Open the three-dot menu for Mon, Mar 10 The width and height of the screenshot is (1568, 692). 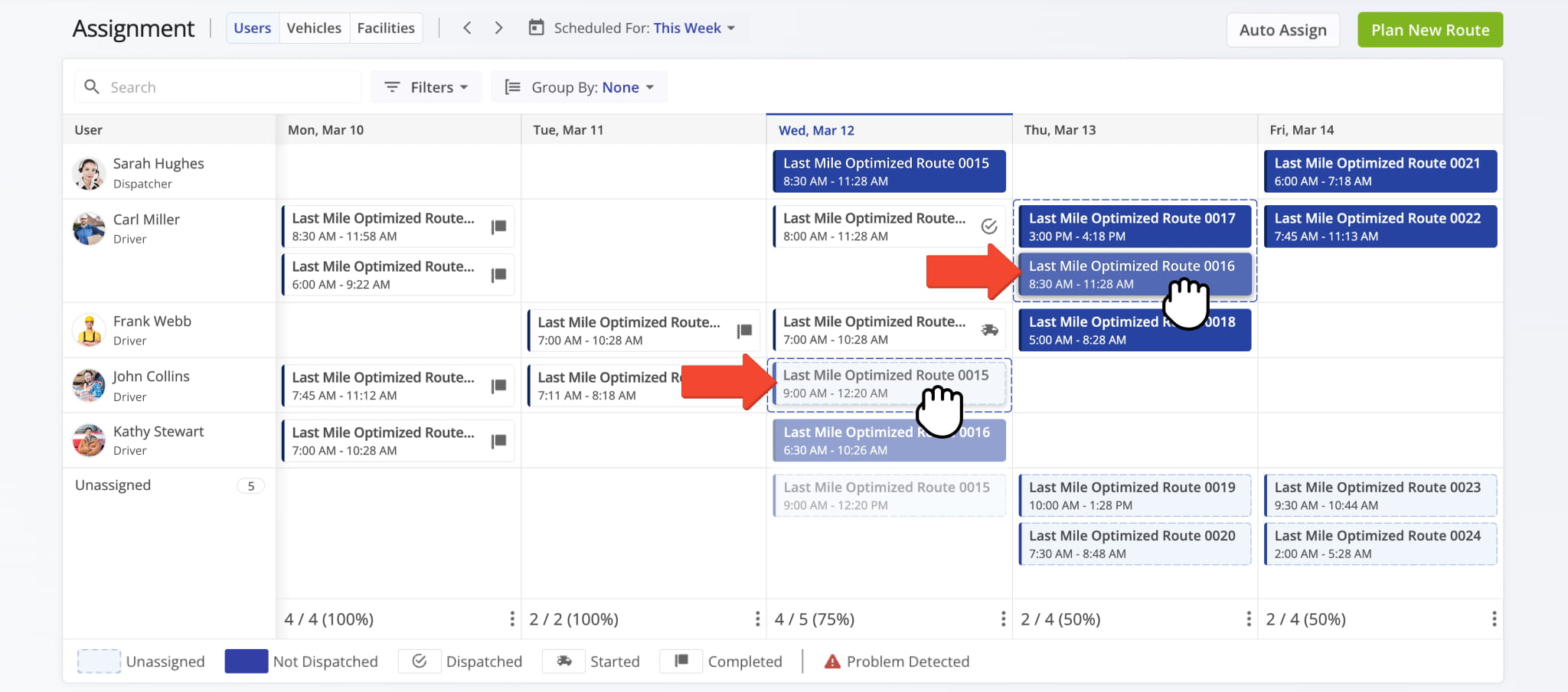512,619
